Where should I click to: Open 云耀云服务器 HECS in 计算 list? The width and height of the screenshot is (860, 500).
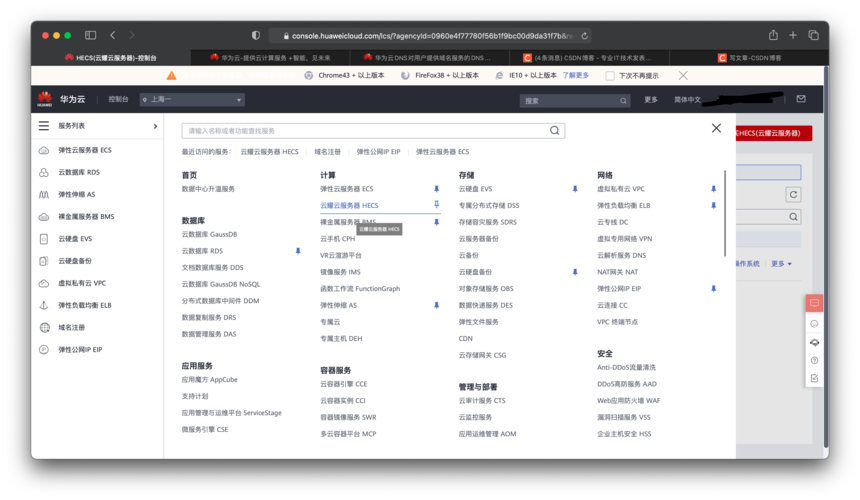point(349,205)
